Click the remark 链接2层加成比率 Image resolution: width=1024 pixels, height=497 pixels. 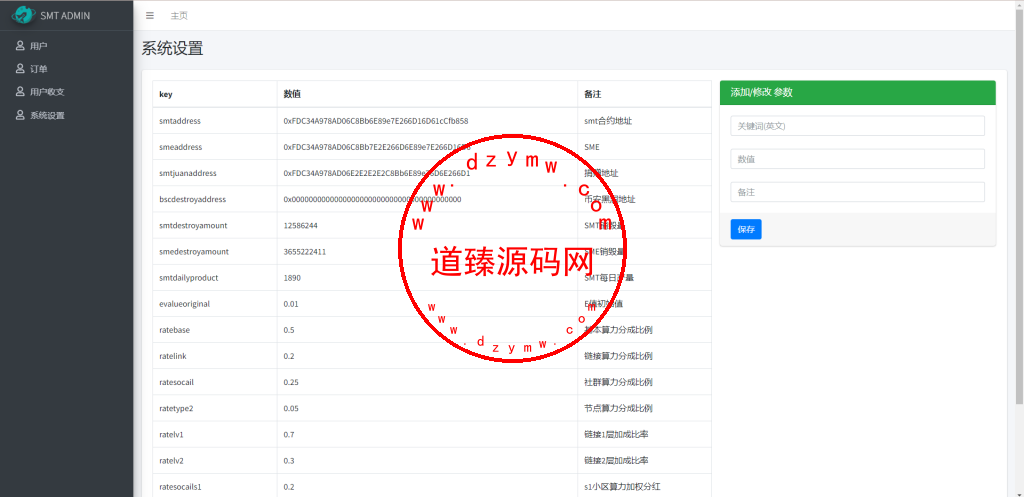click(616, 460)
